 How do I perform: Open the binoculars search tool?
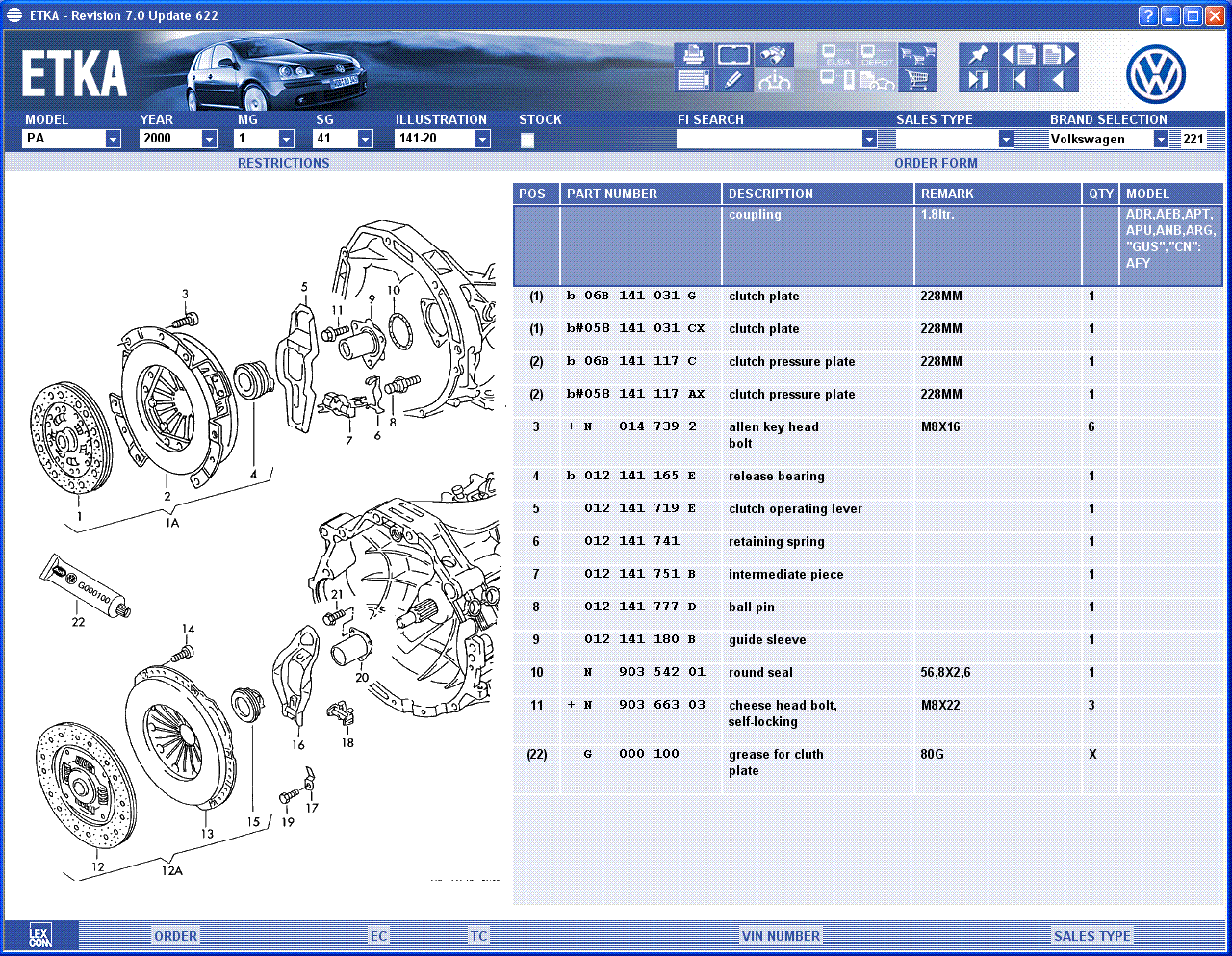[774, 55]
